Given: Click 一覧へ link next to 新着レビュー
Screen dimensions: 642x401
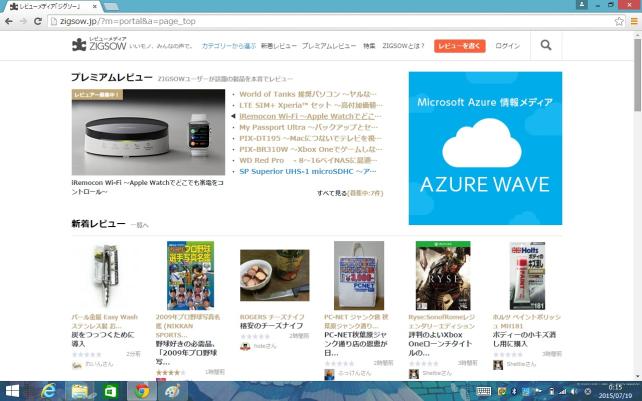Looking at the screenshot, I should tap(140, 225).
